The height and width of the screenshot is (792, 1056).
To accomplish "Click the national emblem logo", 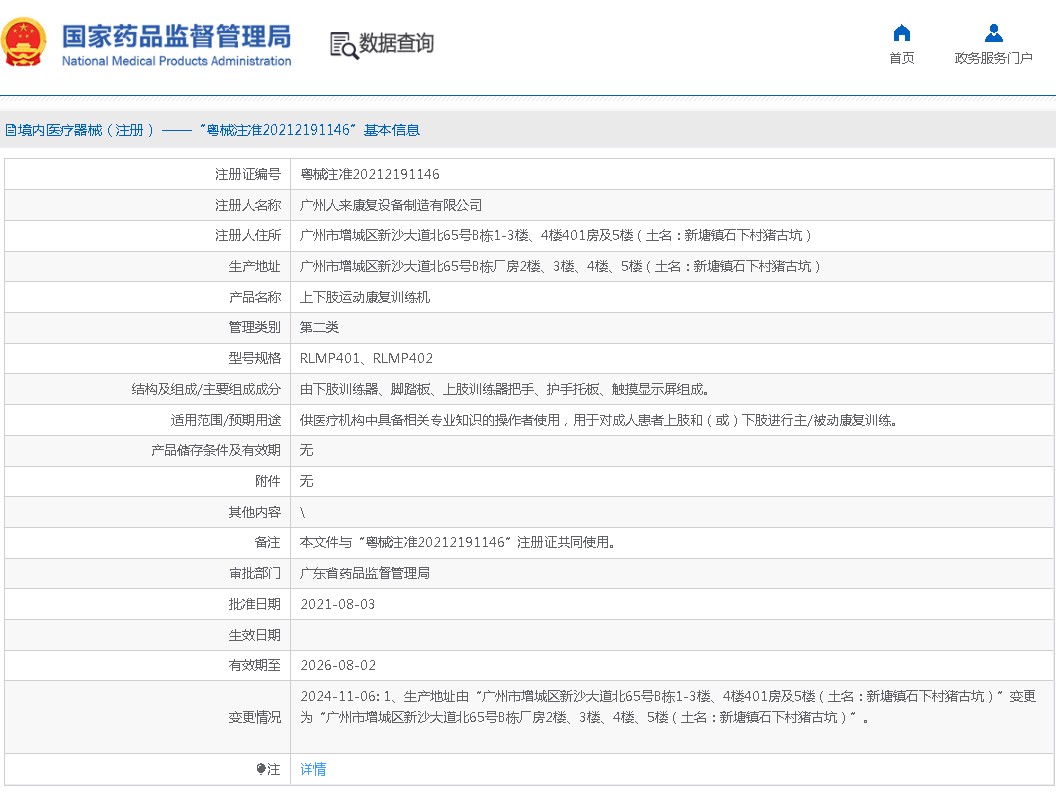I will 24,42.
